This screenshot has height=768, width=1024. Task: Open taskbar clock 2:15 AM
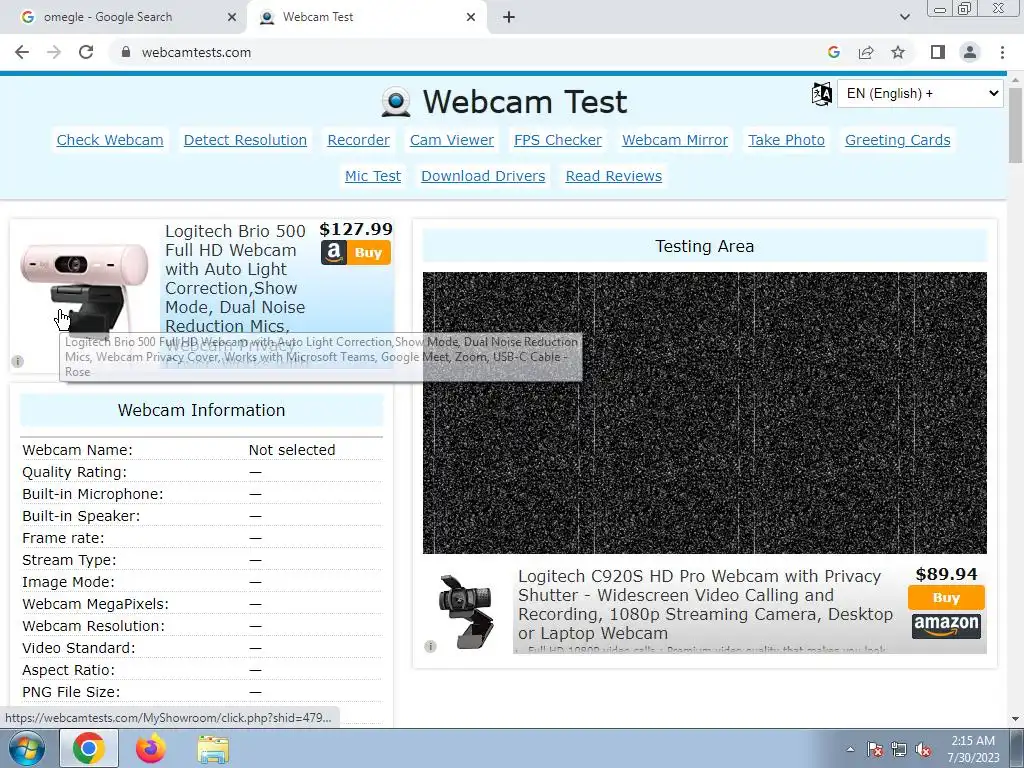[973, 749]
